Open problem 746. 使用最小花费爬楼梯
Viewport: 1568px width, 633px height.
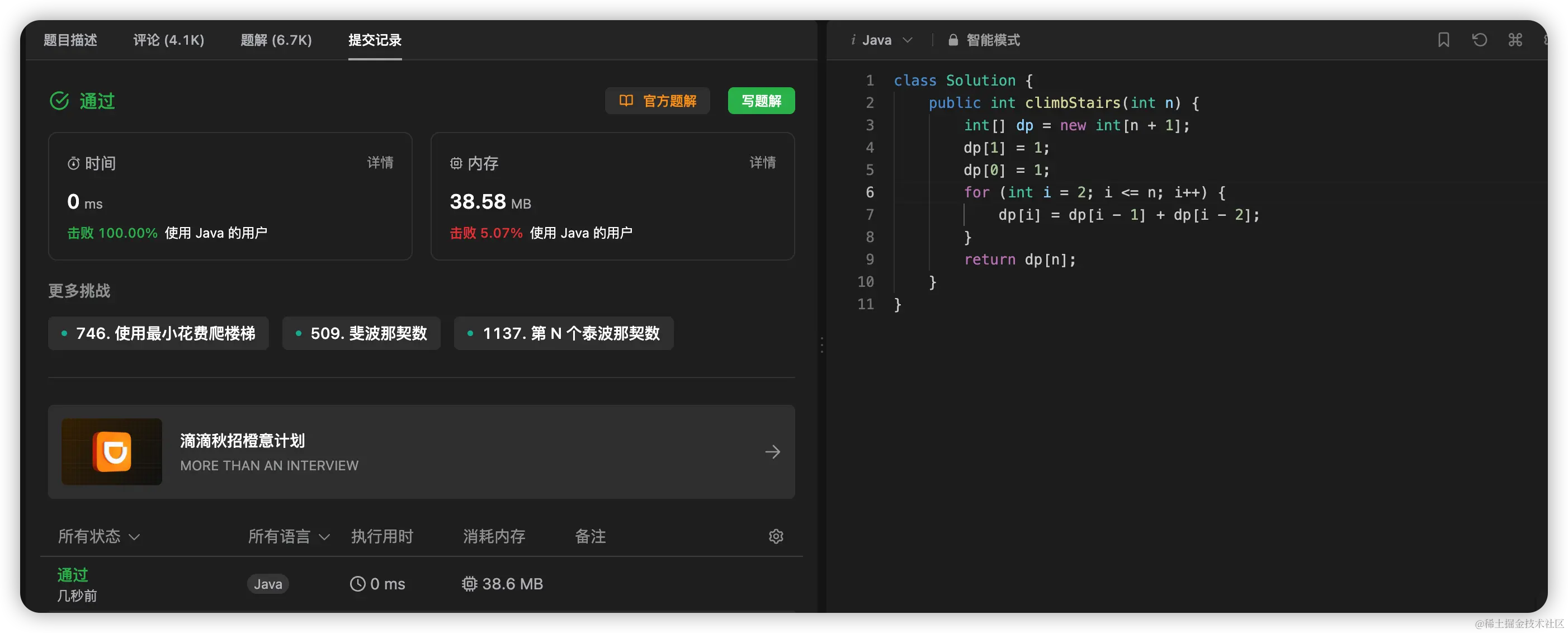pyautogui.click(x=158, y=333)
